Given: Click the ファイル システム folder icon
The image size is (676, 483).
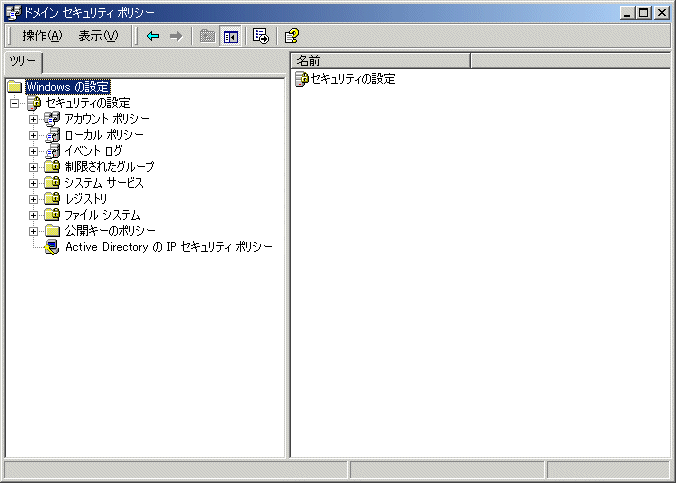Looking at the screenshot, I should pyautogui.click(x=52, y=214).
